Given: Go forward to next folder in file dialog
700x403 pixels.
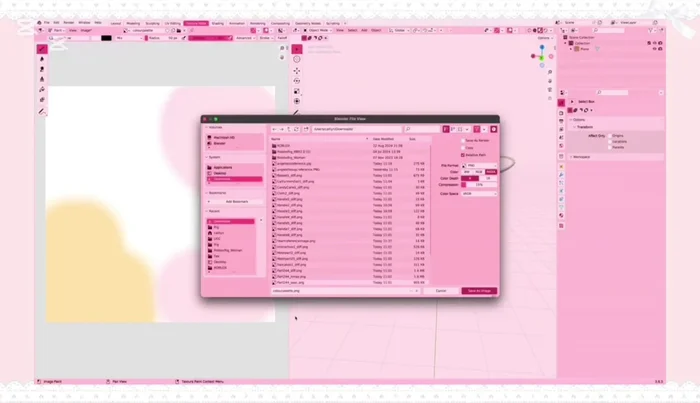Looking at the screenshot, I should tap(281, 129).
